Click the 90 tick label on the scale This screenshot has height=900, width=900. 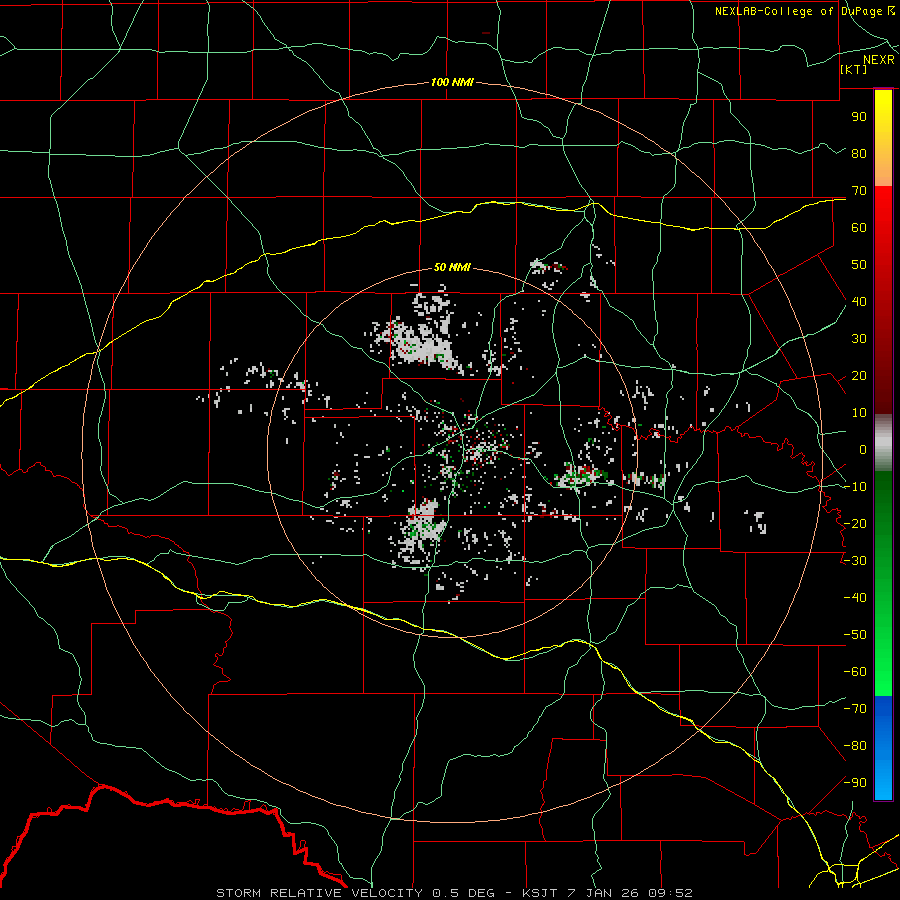[x=859, y=117]
